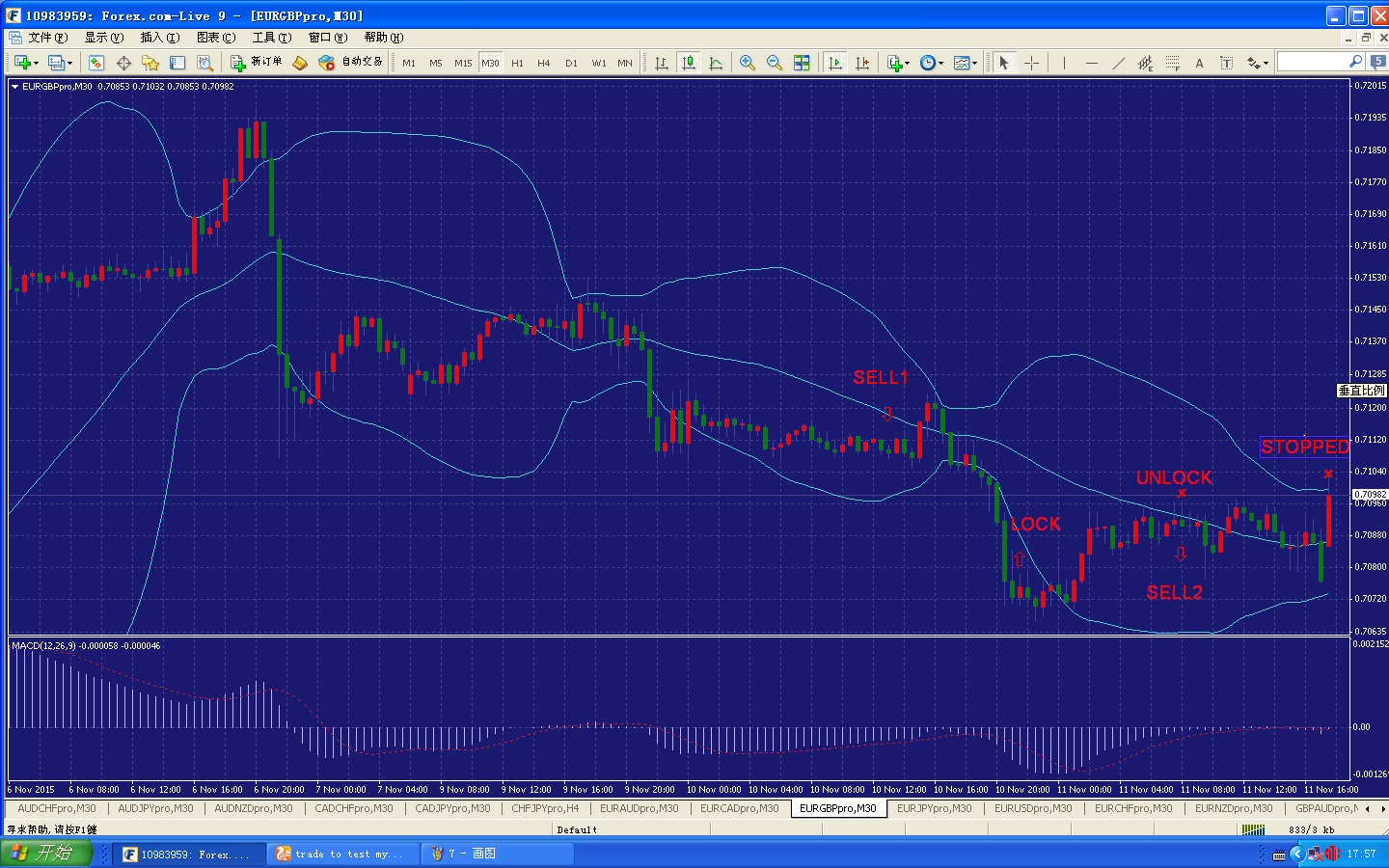The height and width of the screenshot is (868, 1389).
Task: Open the Strategy Tester magnifier icon
Action: pyautogui.click(x=204, y=63)
